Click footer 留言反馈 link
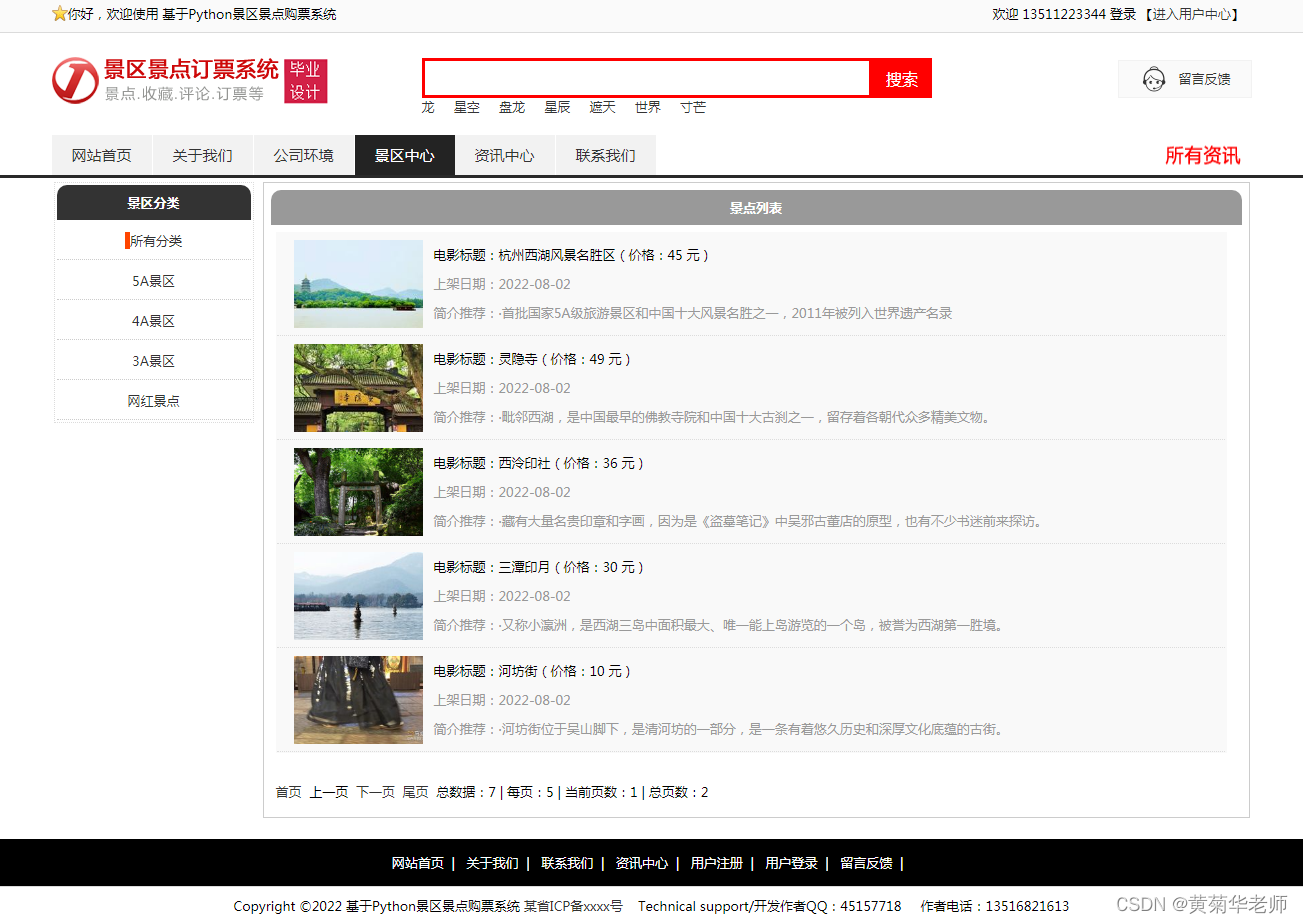Image resolution: width=1303 pixels, height=924 pixels. (x=866, y=863)
